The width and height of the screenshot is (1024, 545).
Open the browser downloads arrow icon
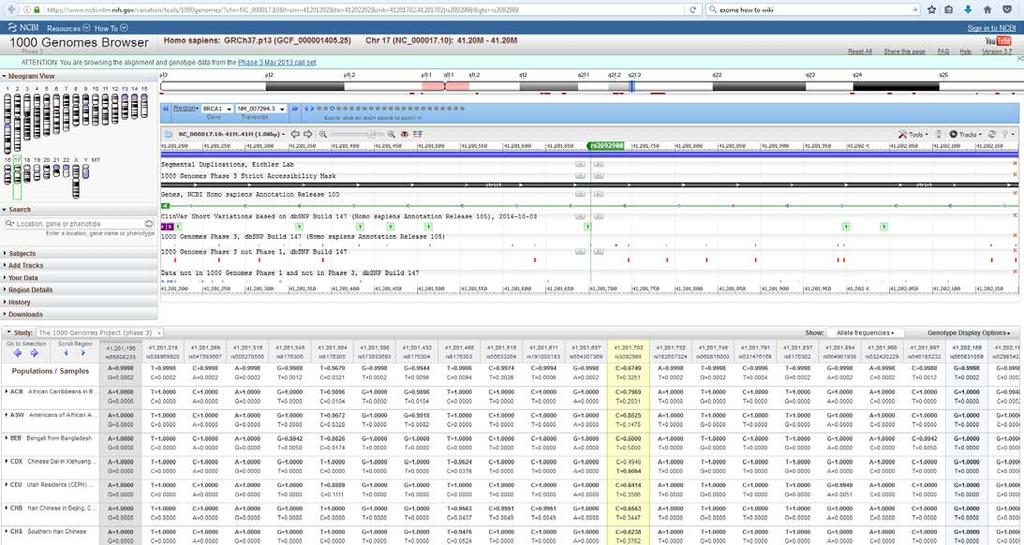(968, 10)
